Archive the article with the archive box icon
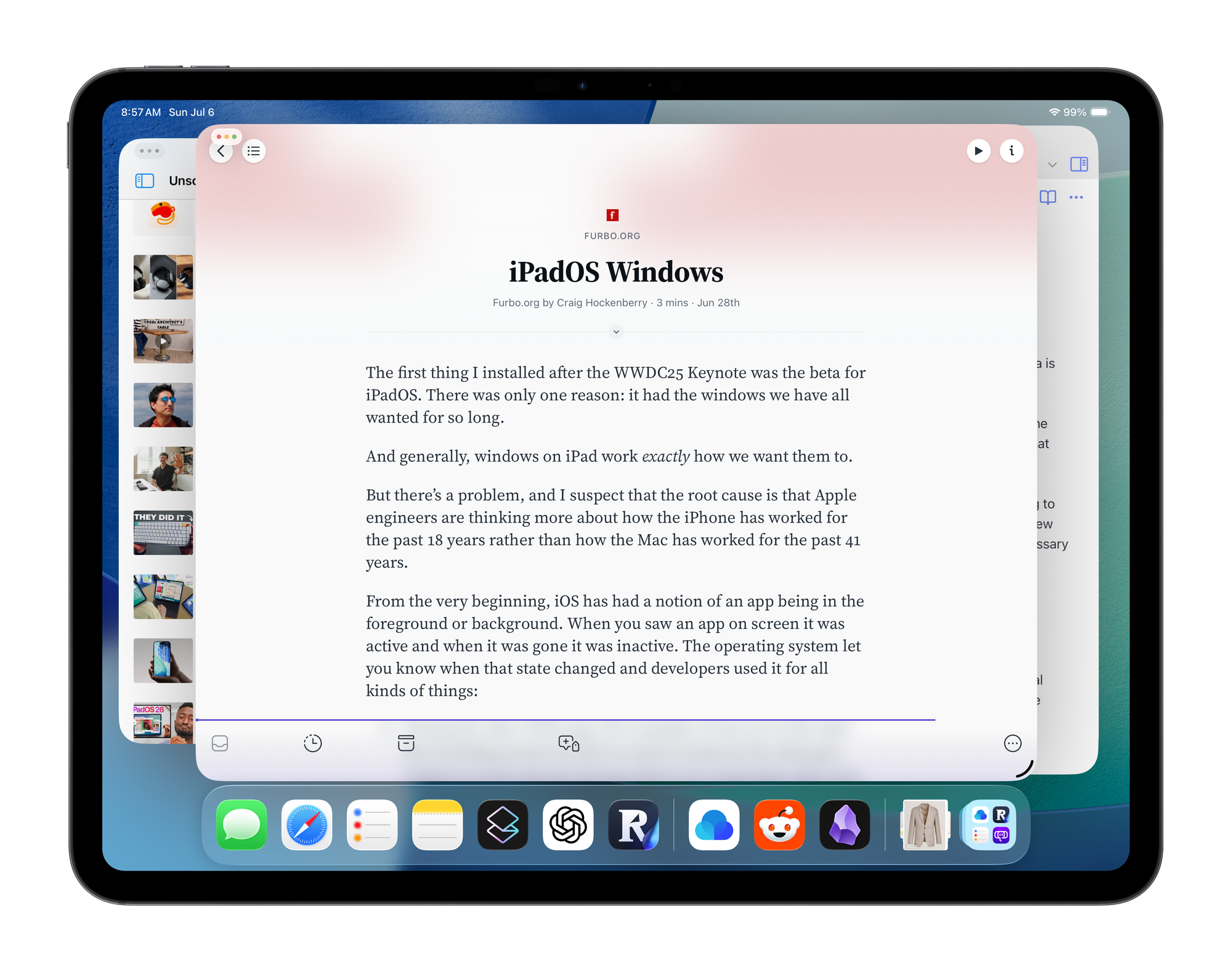The height and width of the screenshot is (971, 1232). pyautogui.click(x=406, y=743)
